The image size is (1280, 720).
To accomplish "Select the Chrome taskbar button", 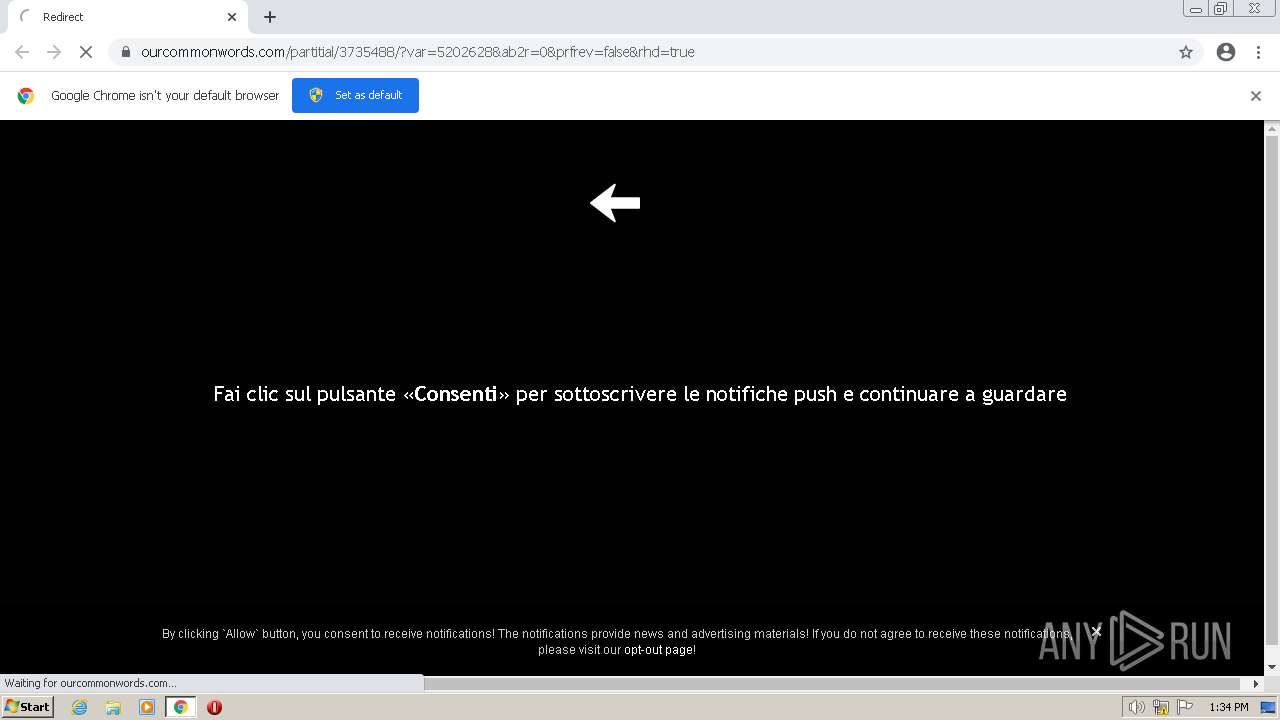I will click(180, 707).
